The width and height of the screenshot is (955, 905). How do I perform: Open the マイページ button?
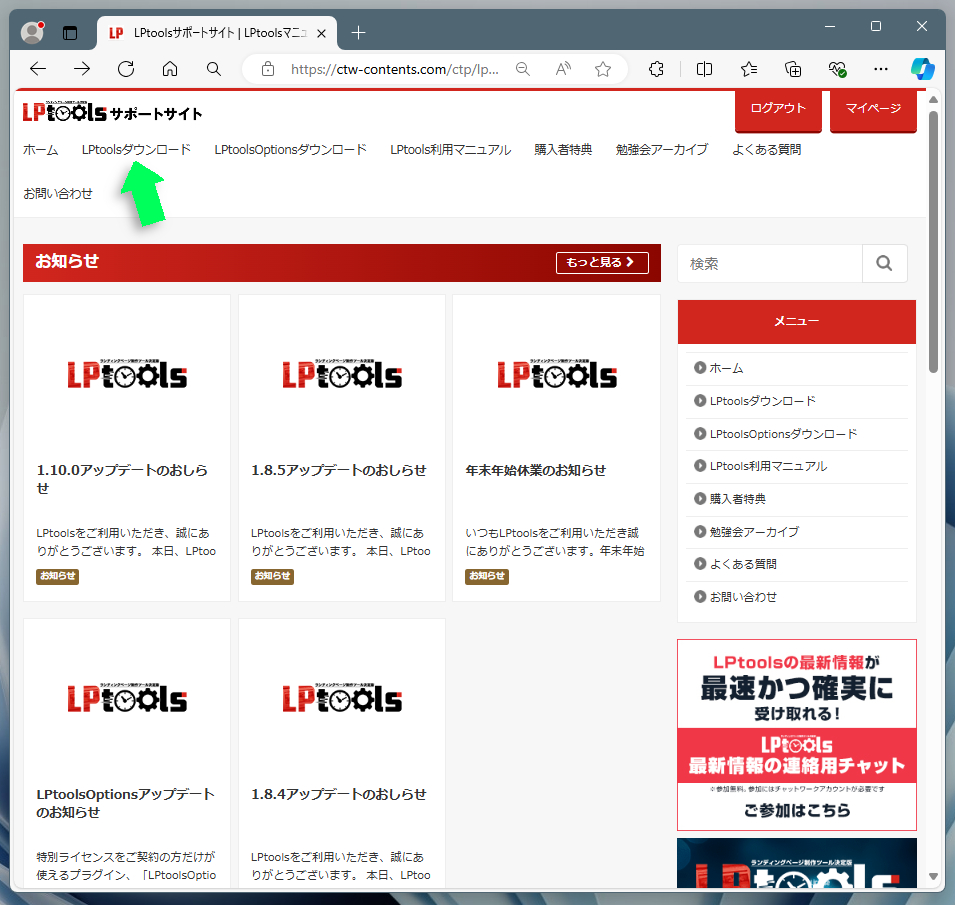(x=873, y=109)
